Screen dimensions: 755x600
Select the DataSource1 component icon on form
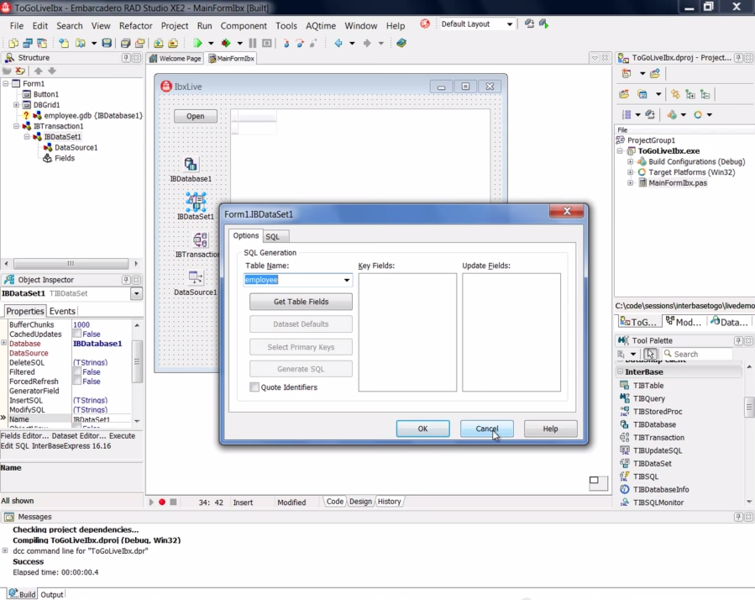point(195,277)
